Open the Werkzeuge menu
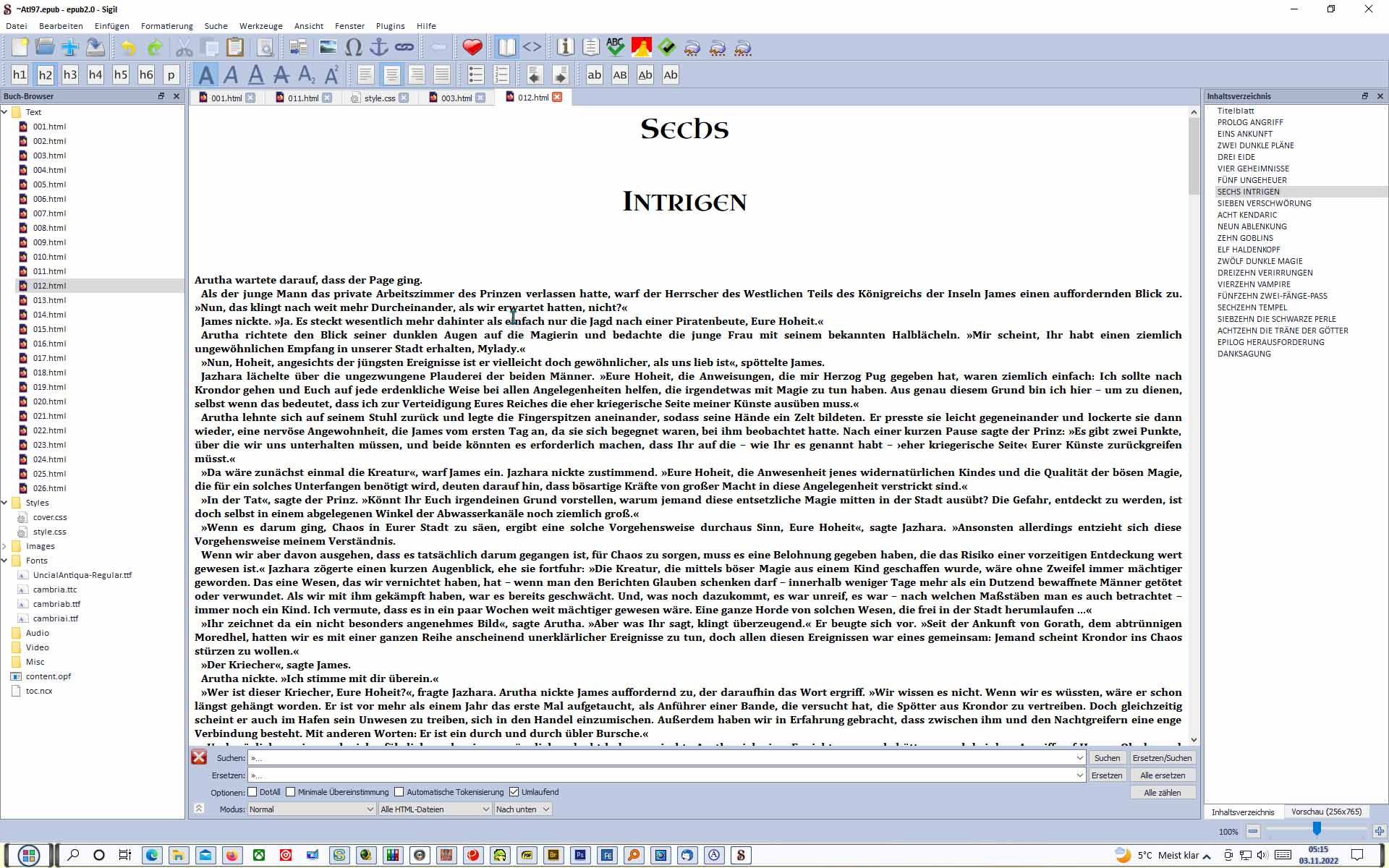Image resolution: width=1389 pixels, height=868 pixels. [260, 26]
